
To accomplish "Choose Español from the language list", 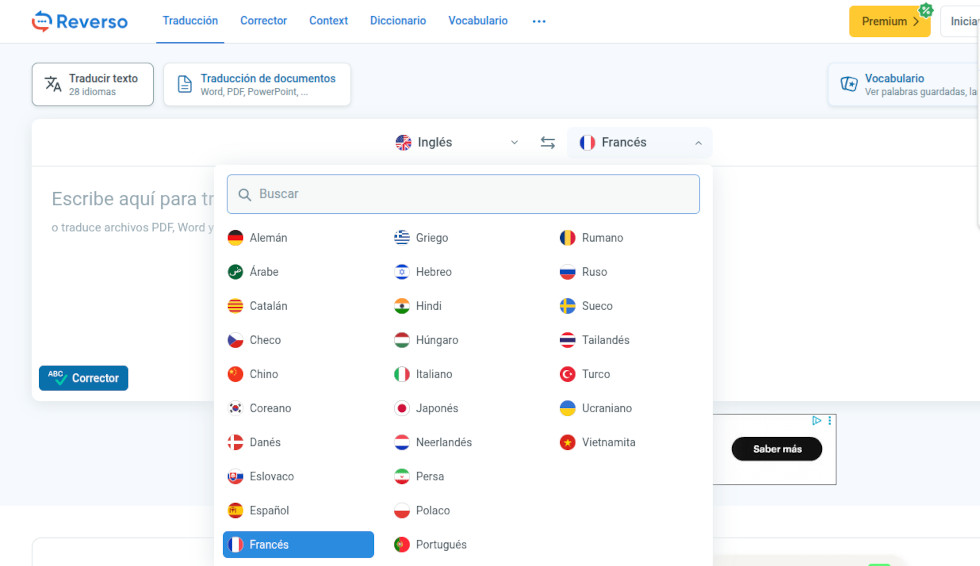I will pos(269,510).
